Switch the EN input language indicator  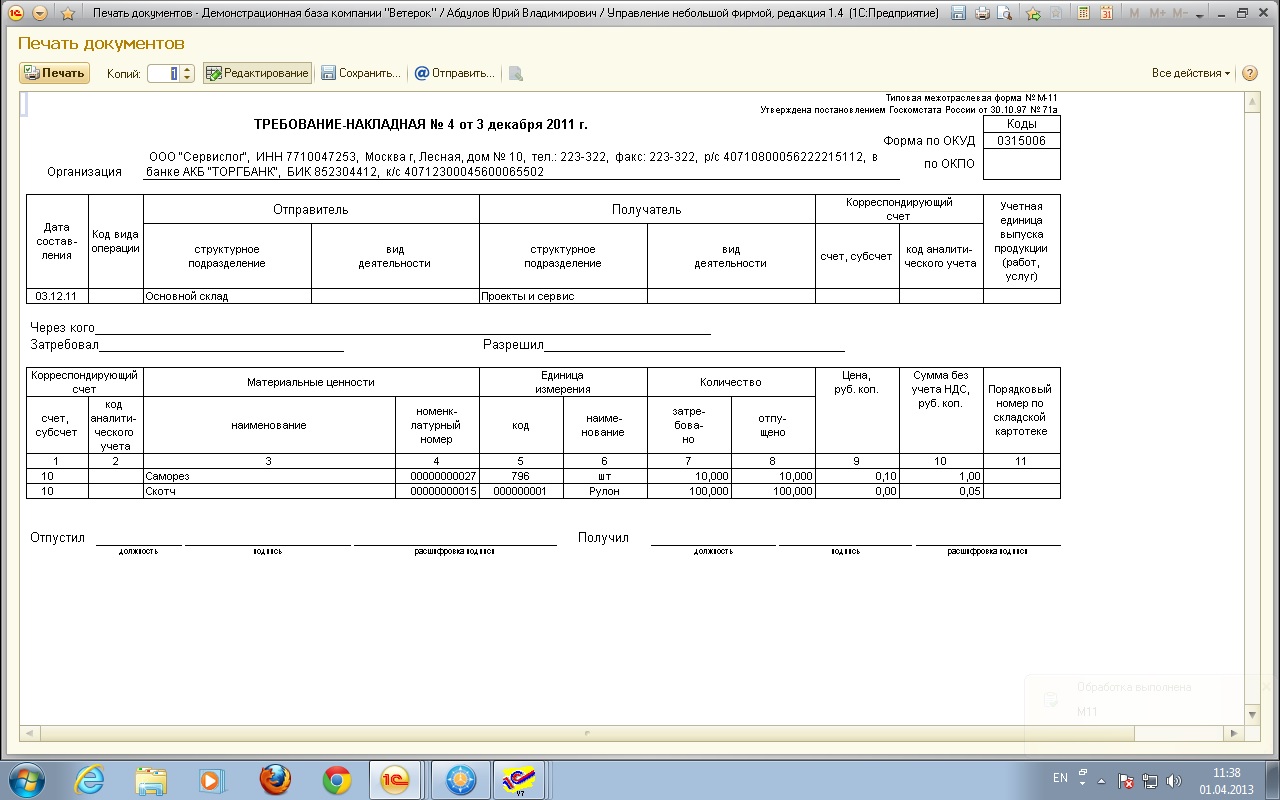[x=1061, y=778]
